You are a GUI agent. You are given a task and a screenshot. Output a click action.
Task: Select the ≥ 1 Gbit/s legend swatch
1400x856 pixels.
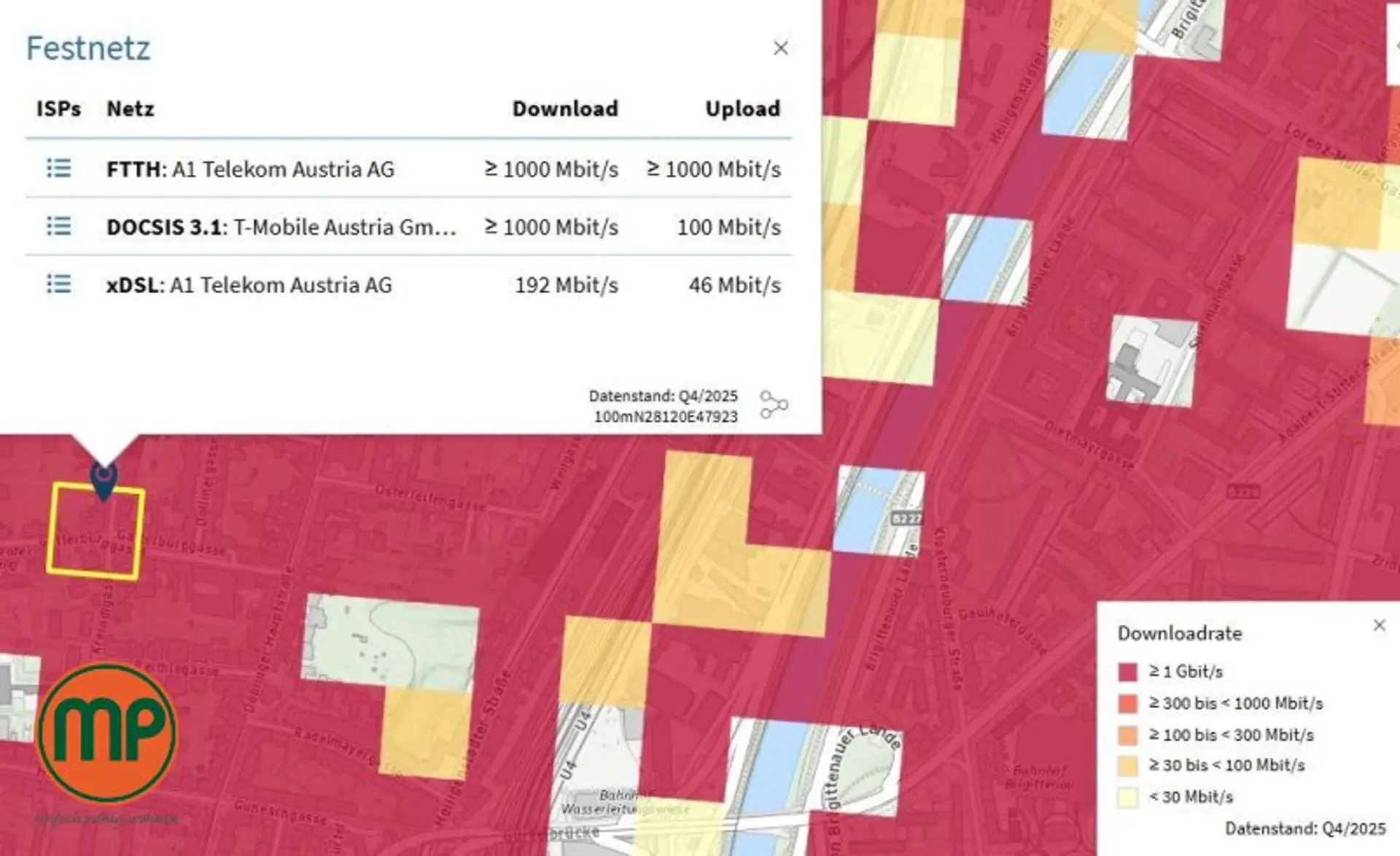click(x=1128, y=672)
